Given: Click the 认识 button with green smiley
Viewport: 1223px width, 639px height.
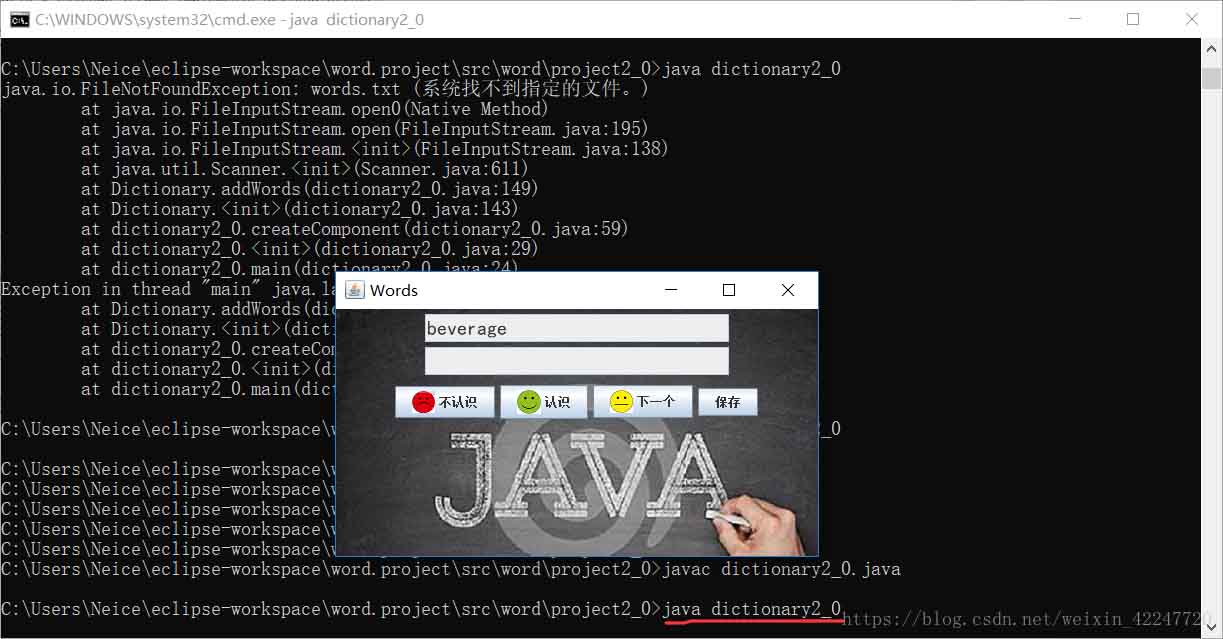Looking at the screenshot, I should coord(544,402).
